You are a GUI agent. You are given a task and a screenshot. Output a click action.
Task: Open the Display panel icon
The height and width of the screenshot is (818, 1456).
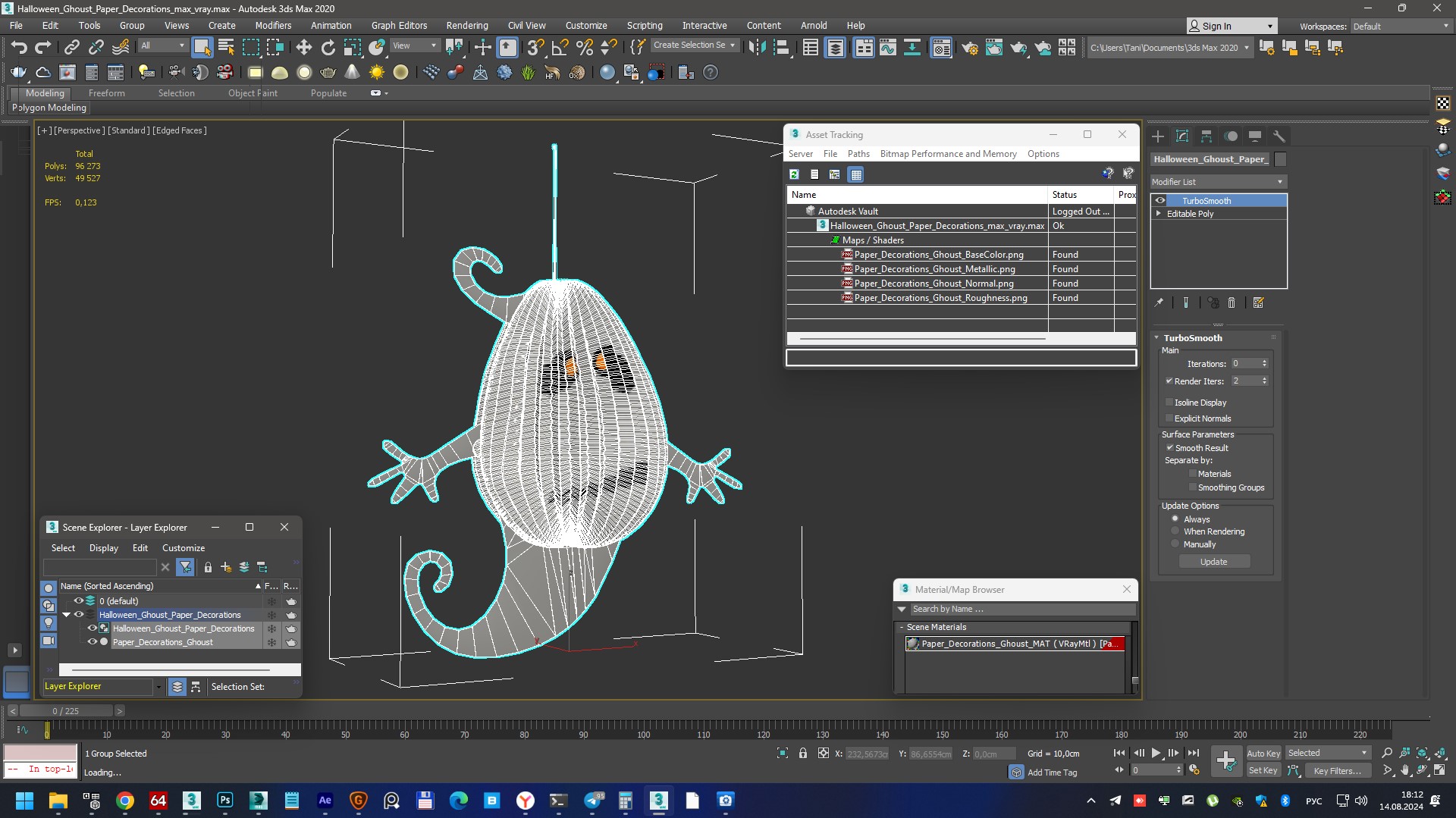pyautogui.click(x=1255, y=136)
